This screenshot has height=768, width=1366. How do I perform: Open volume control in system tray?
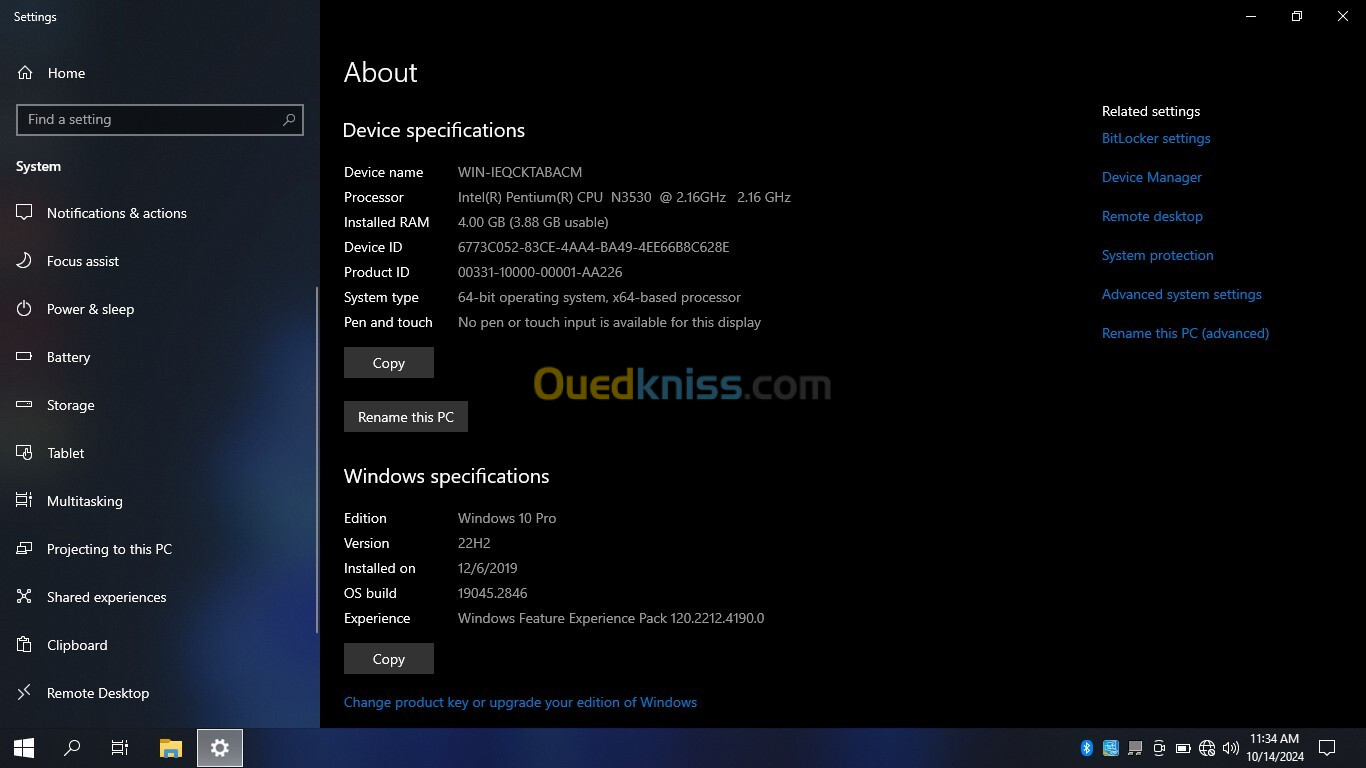[1231, 748]
